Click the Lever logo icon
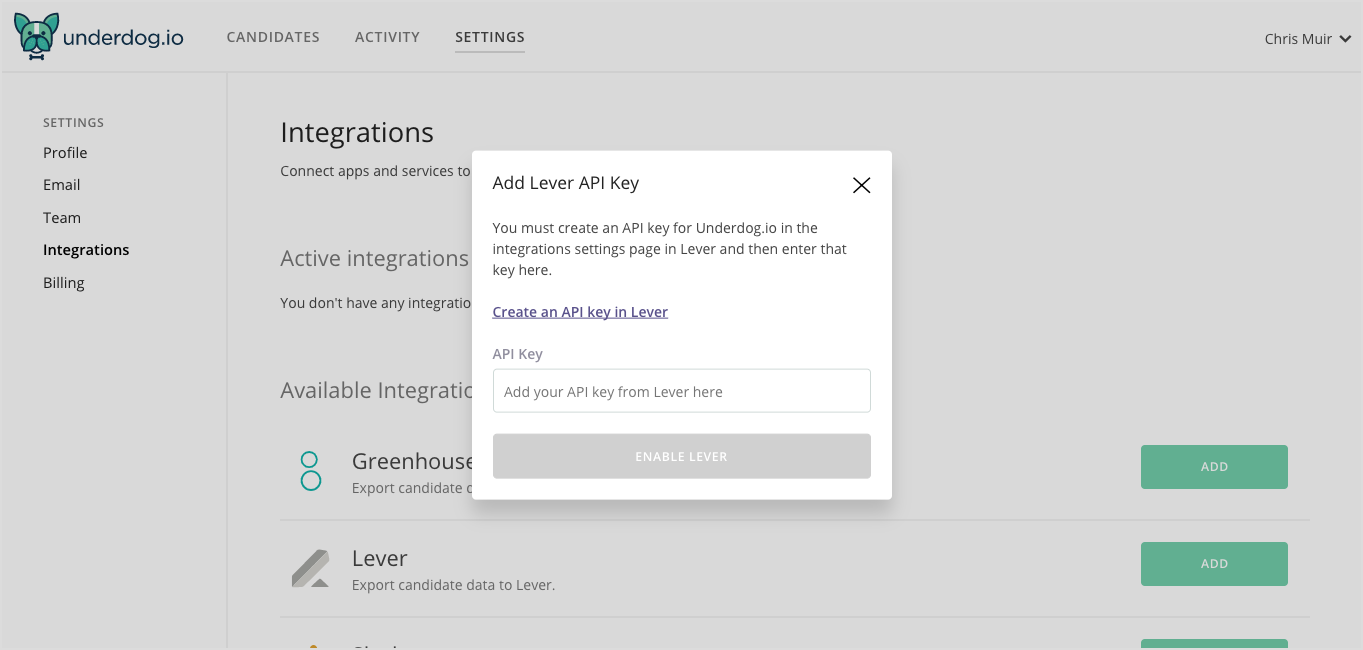1363x650 pixels. point(311,568)
